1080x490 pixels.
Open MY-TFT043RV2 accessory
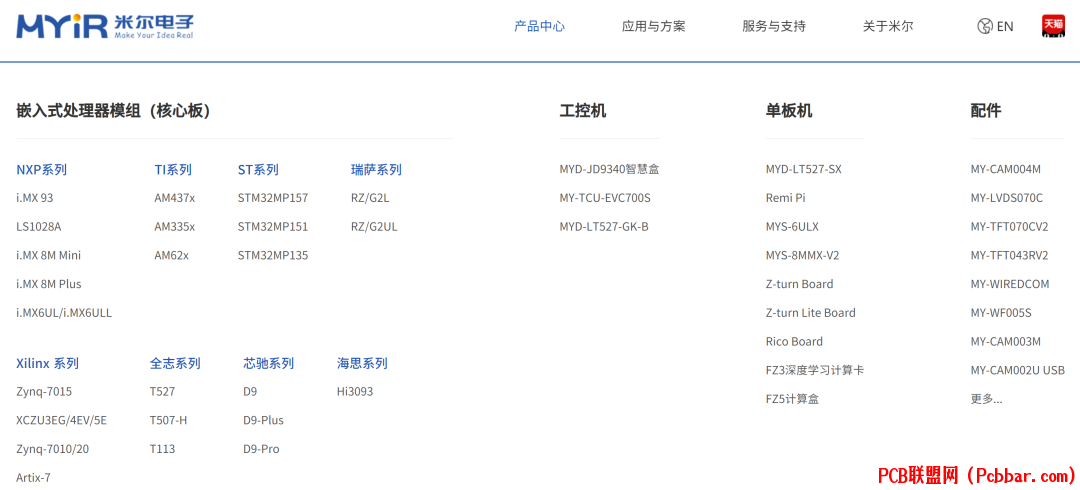pos(1009,255)
